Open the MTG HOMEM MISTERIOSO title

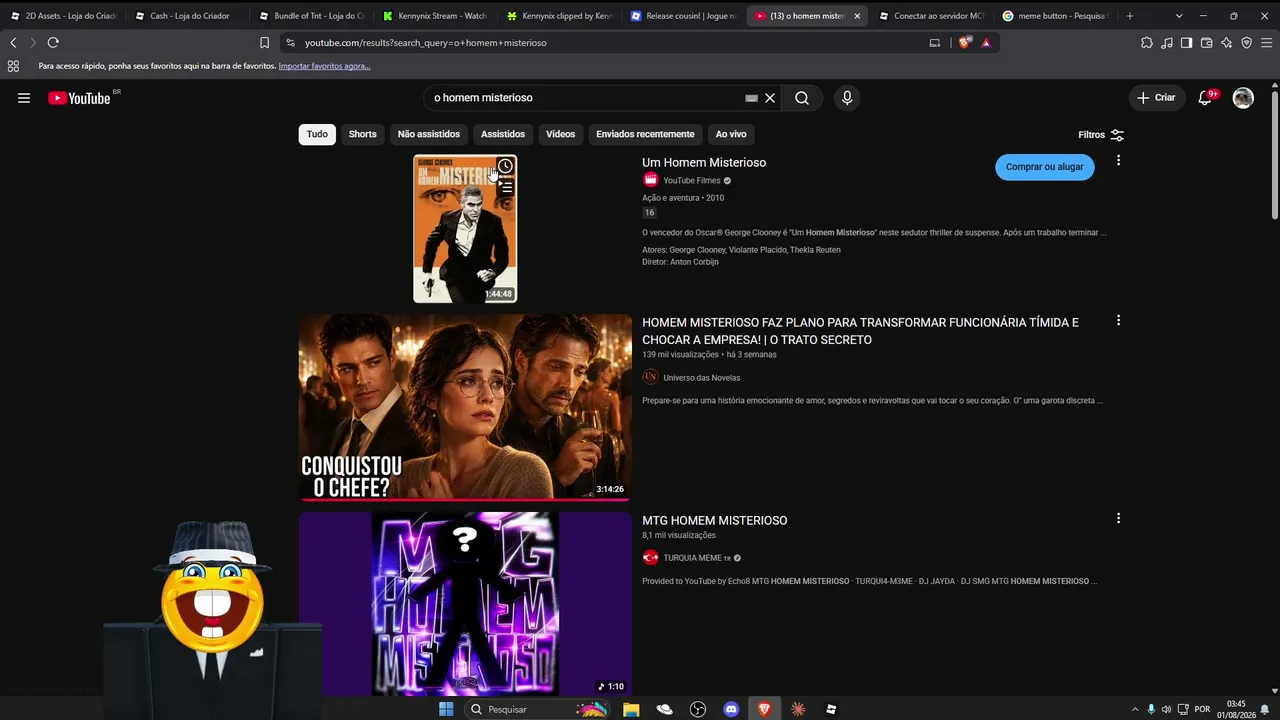[x=715, y=521]
